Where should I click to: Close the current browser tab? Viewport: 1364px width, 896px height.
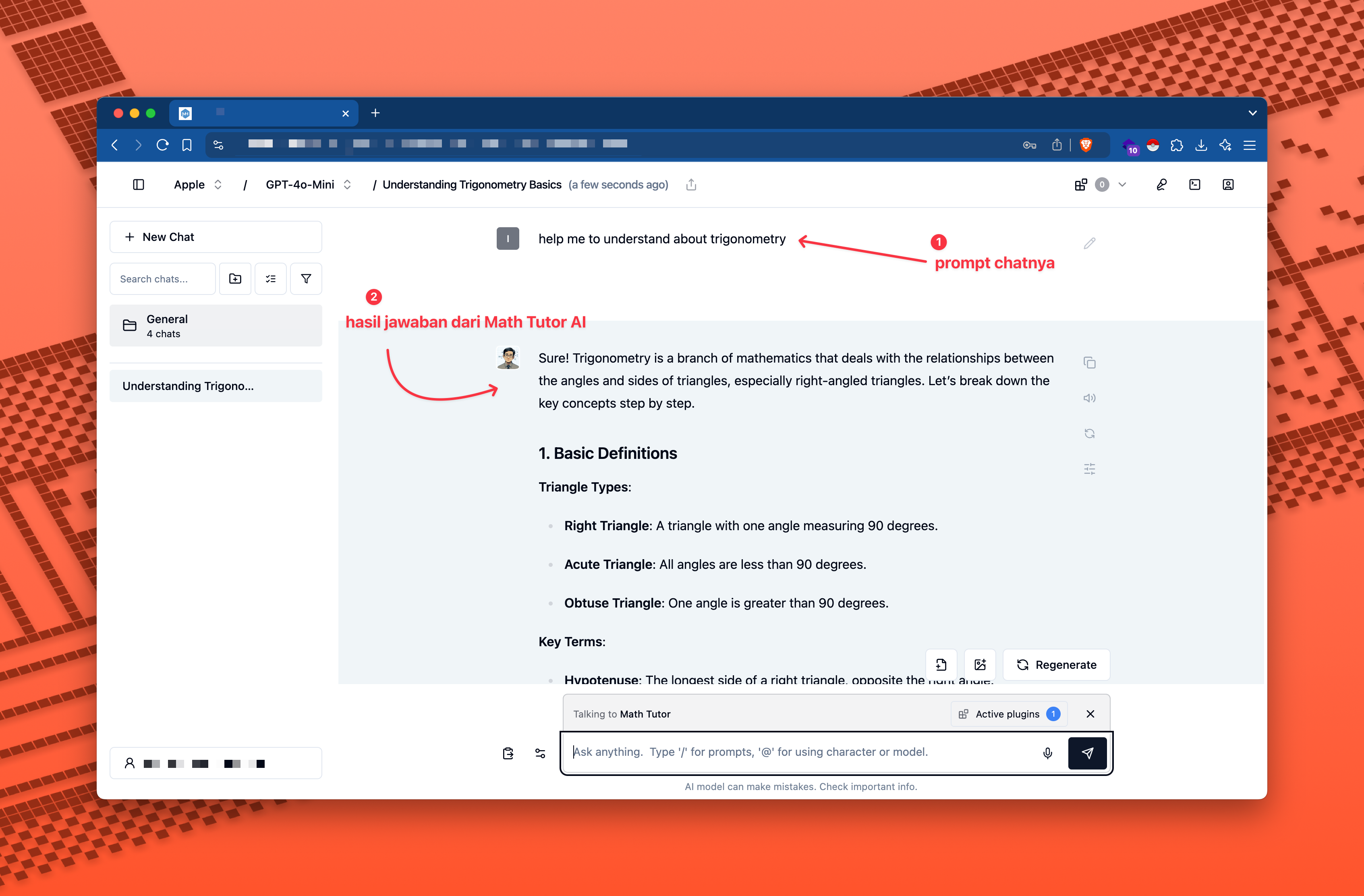tap(346, 114)
